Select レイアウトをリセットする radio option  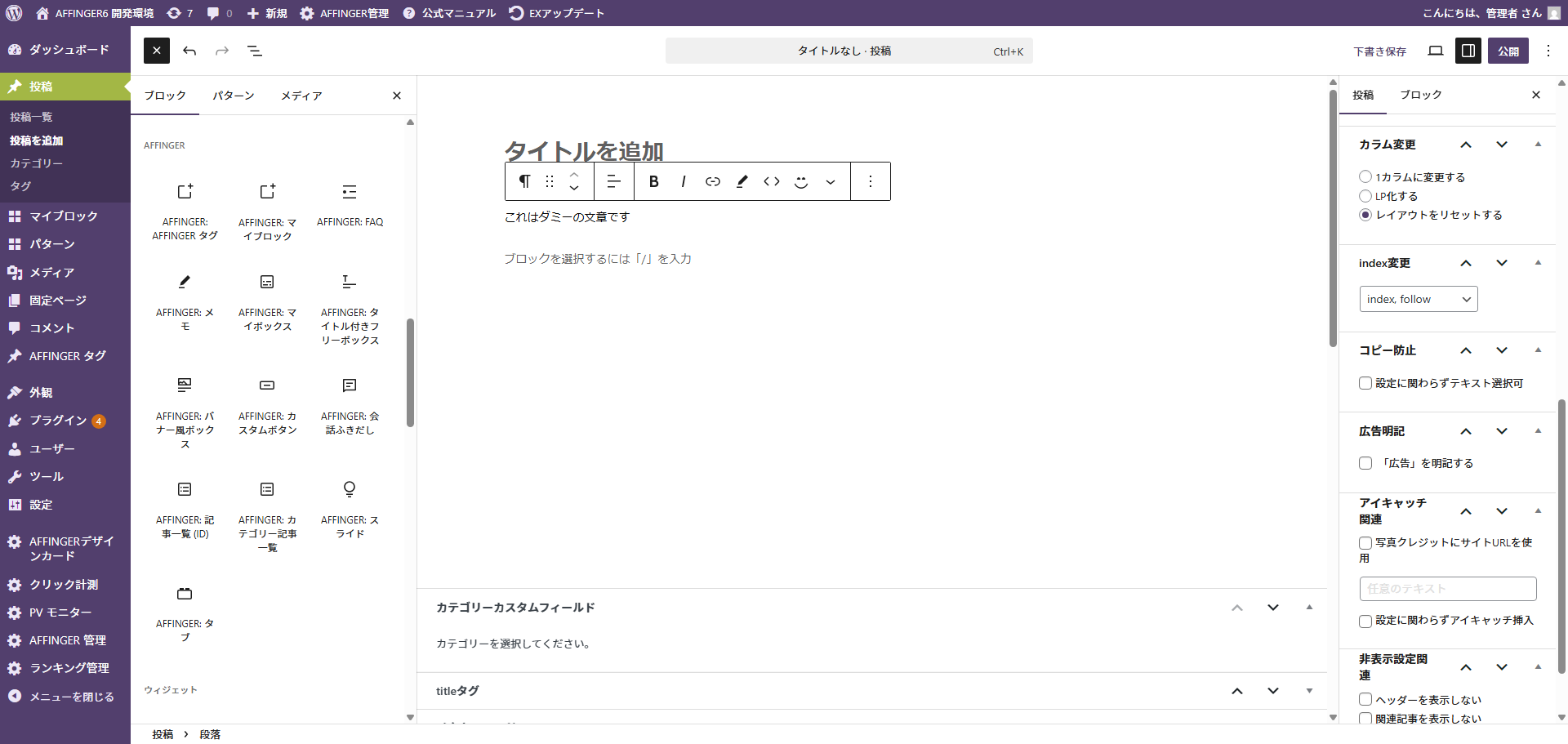coord(1365,215)
